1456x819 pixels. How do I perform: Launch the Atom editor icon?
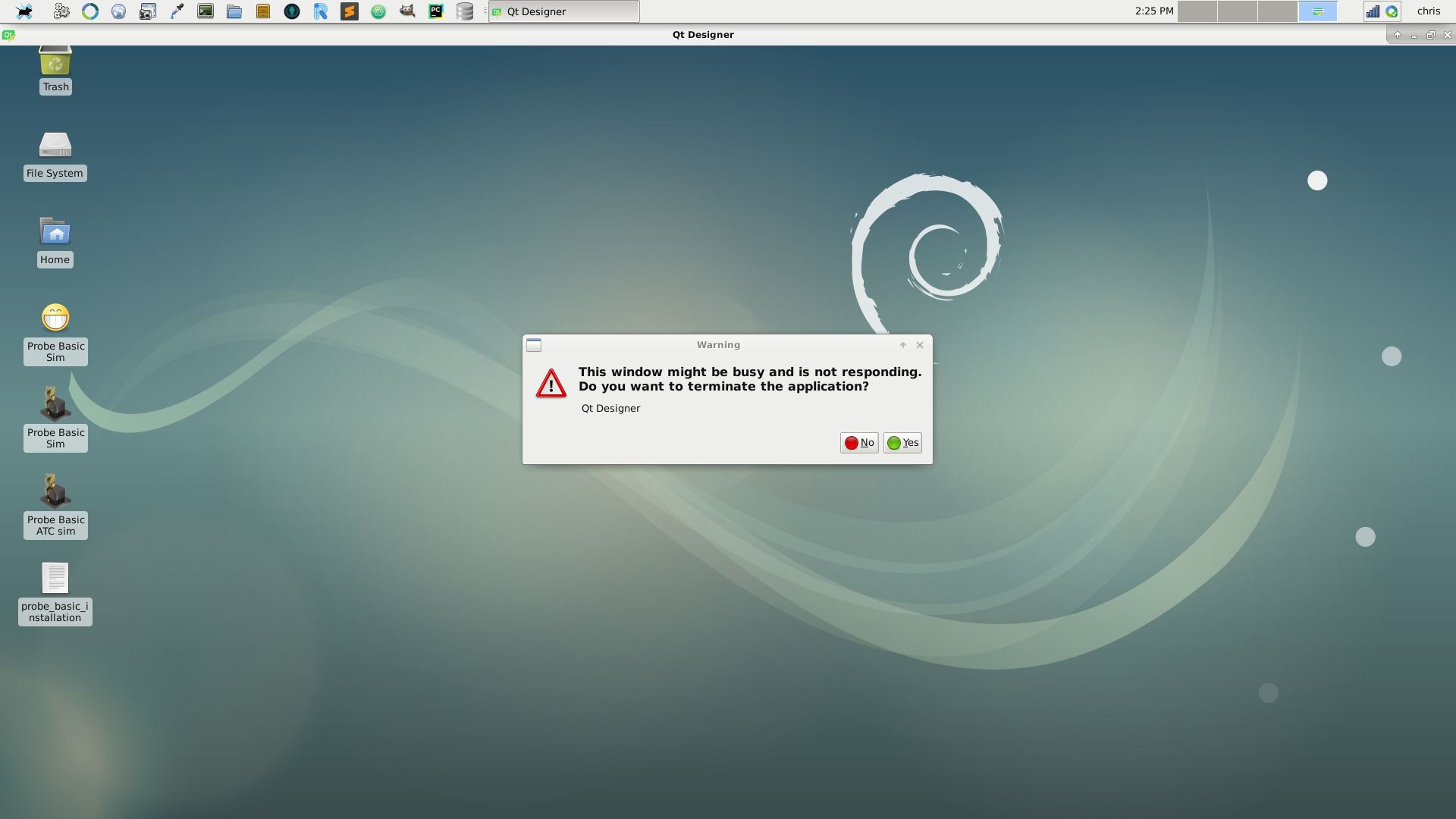click(x=378, y=11)
